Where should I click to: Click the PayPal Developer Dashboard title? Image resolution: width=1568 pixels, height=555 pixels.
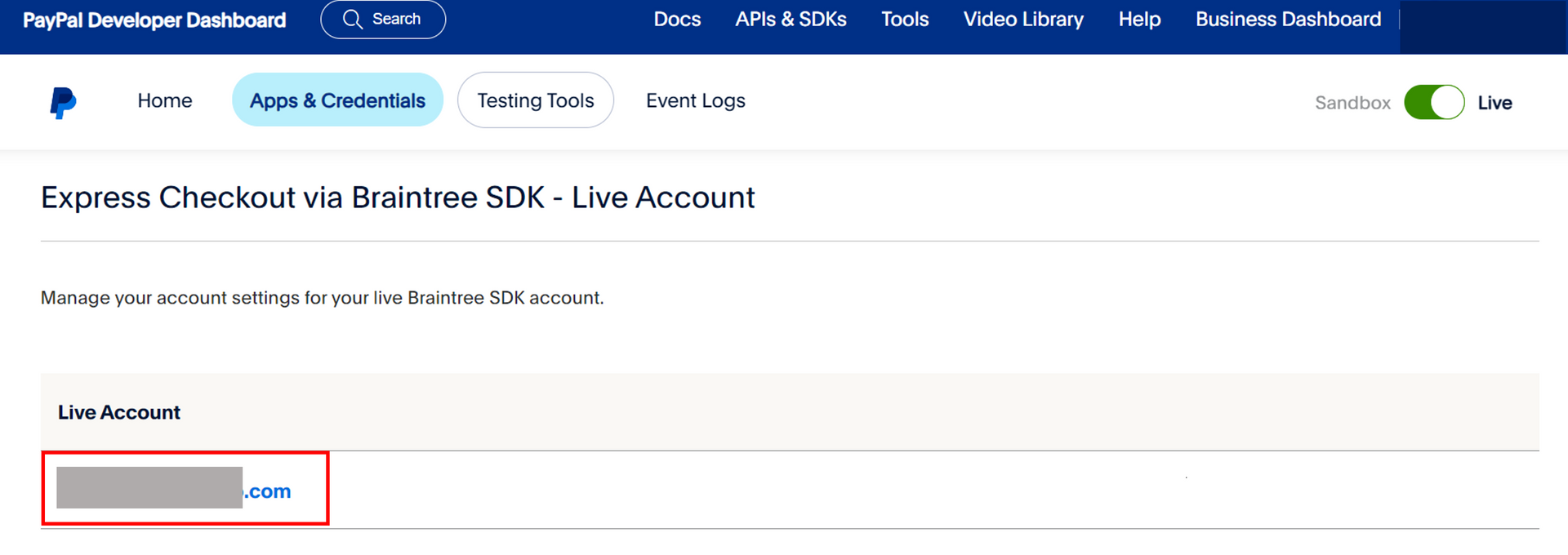[154, 20]
